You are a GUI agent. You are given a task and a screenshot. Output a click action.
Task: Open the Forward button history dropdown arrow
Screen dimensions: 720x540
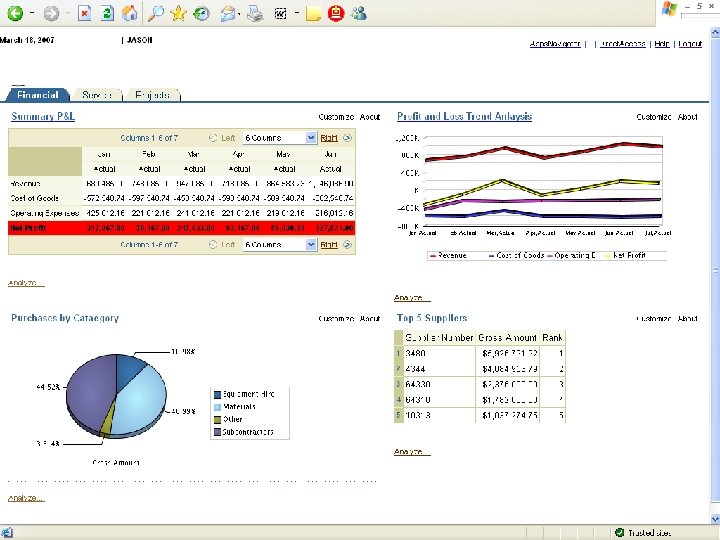68,13
